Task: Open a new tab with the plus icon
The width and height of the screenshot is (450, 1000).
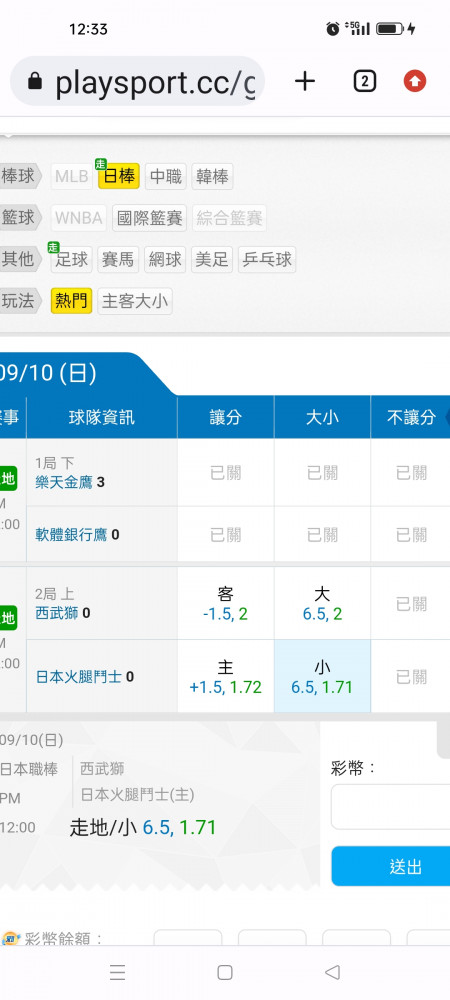Action: 305,81
